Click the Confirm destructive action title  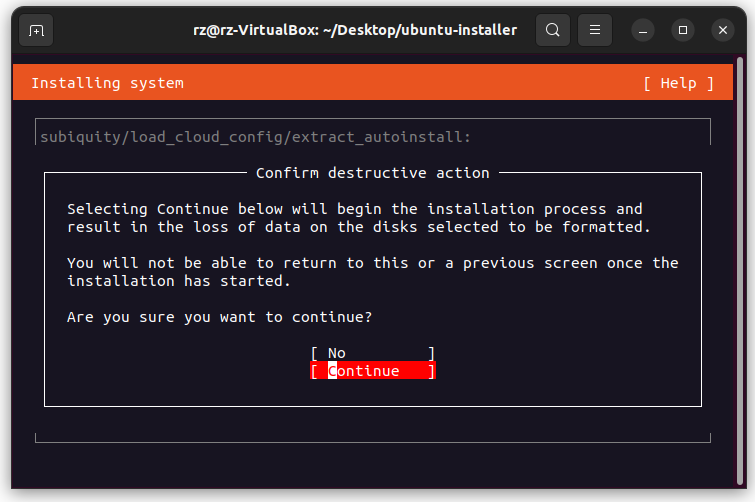click(x=372, y=173)
